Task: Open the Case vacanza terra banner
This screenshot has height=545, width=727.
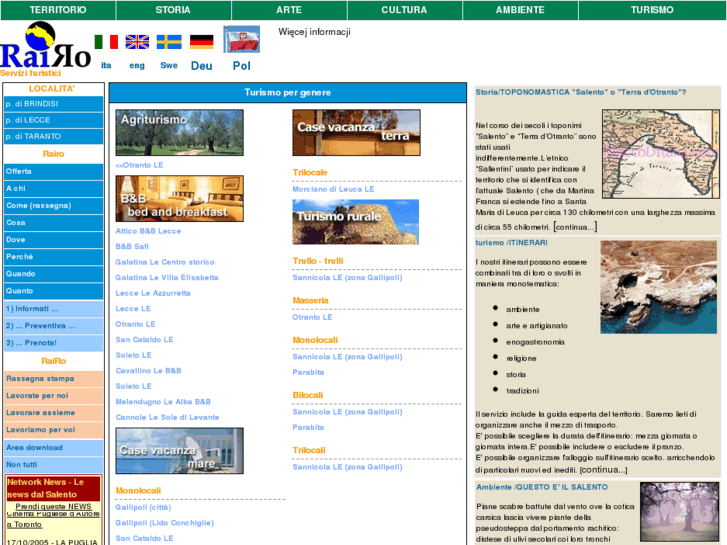Action: (356, 132)
